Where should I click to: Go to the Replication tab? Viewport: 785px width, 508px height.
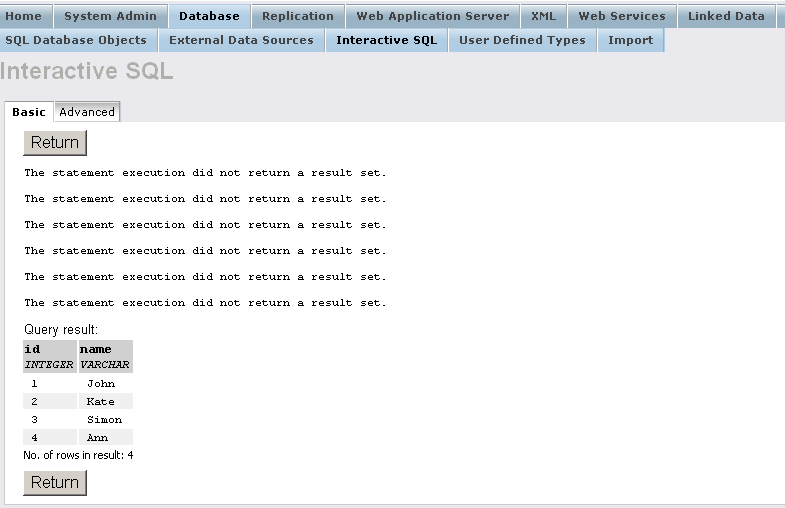pyautogui.click(x=297, y=16)
